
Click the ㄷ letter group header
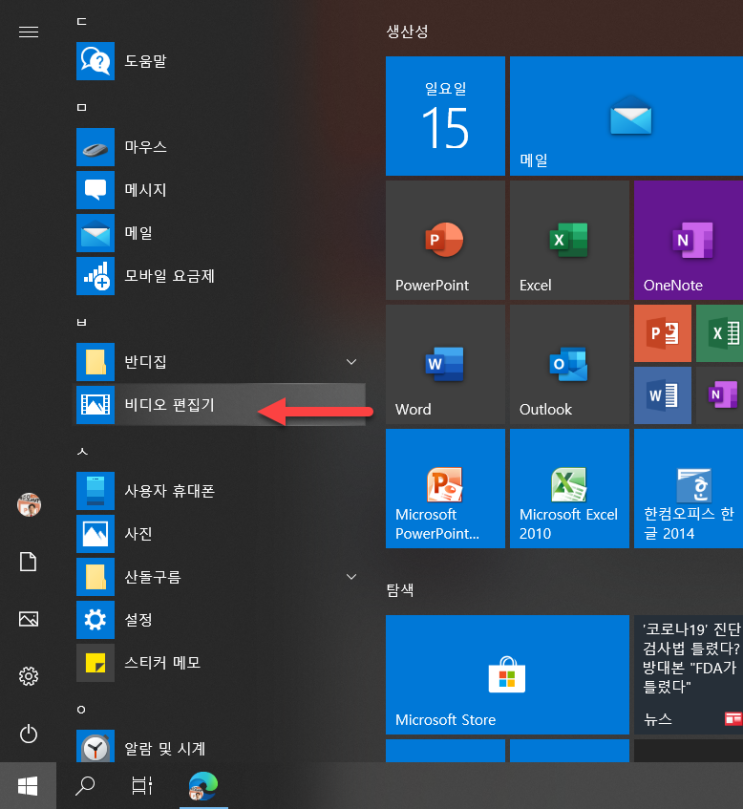pyautogui.click(x=82, y=22)
